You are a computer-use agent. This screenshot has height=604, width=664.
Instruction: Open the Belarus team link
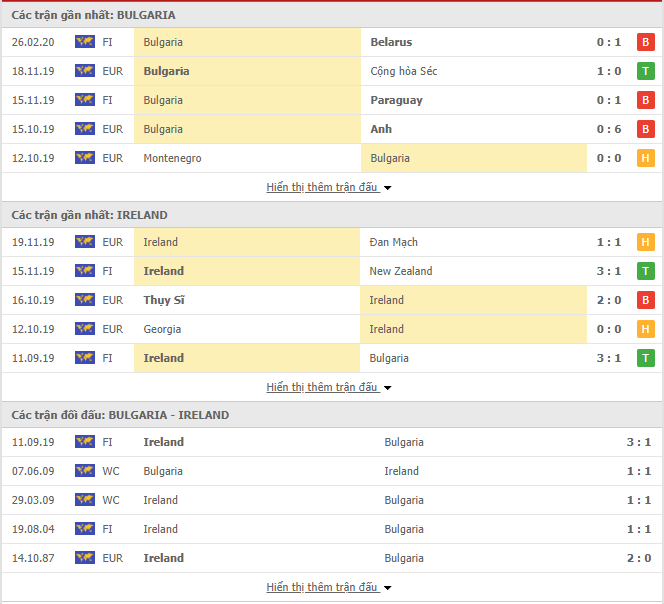391,42
